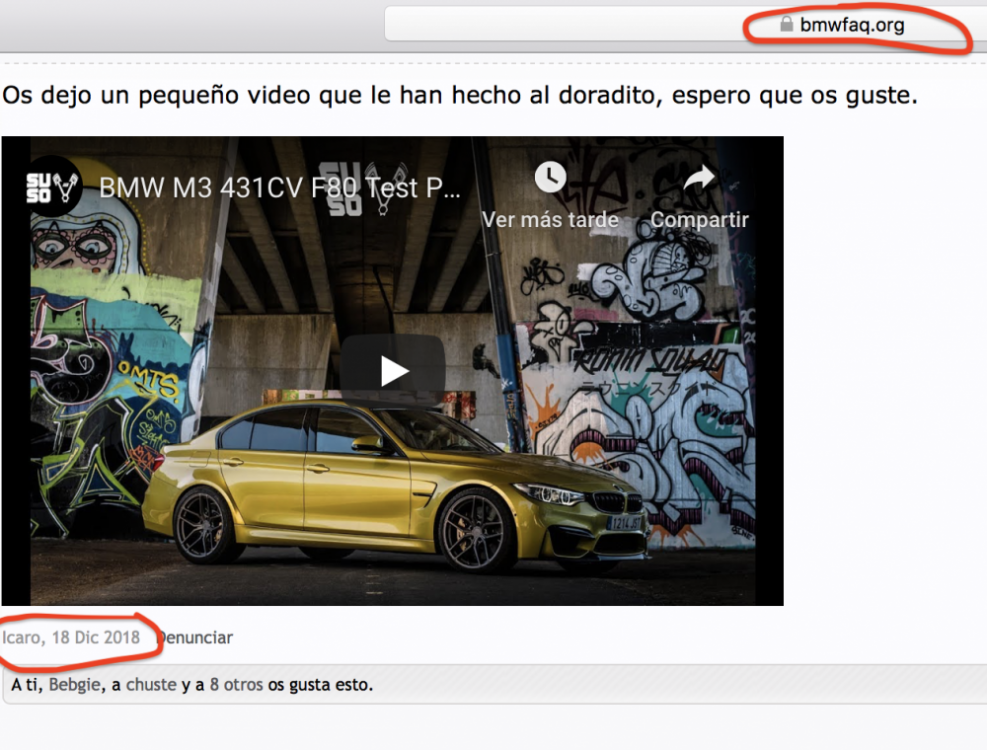
Task: Open the Denunciar report link
Action: pos(195,638)
